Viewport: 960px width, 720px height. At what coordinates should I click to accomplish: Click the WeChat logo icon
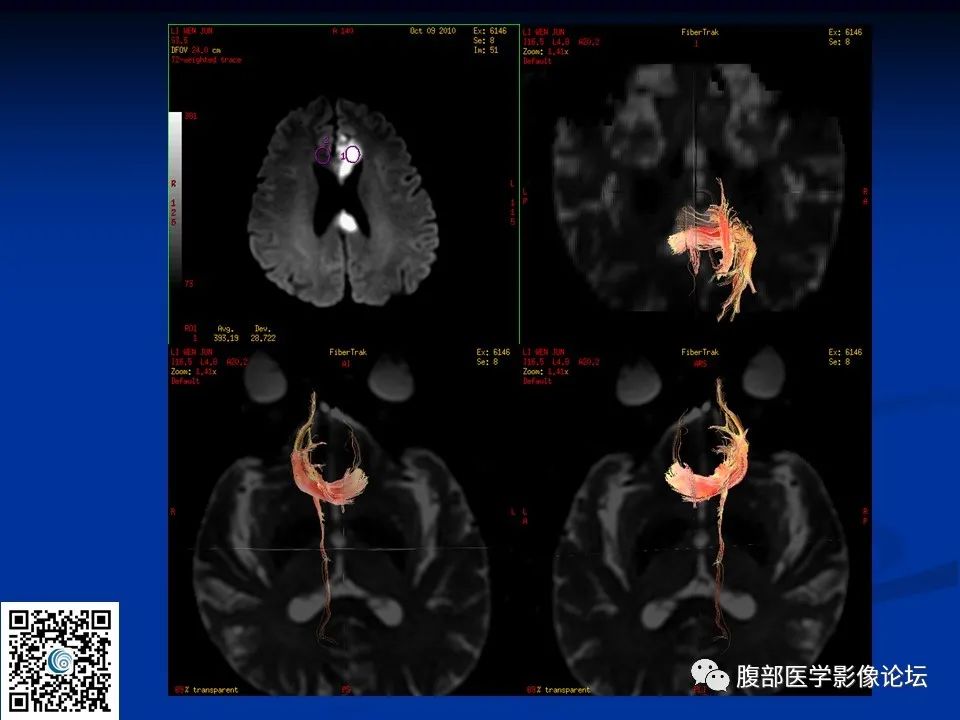coord(710,677)
